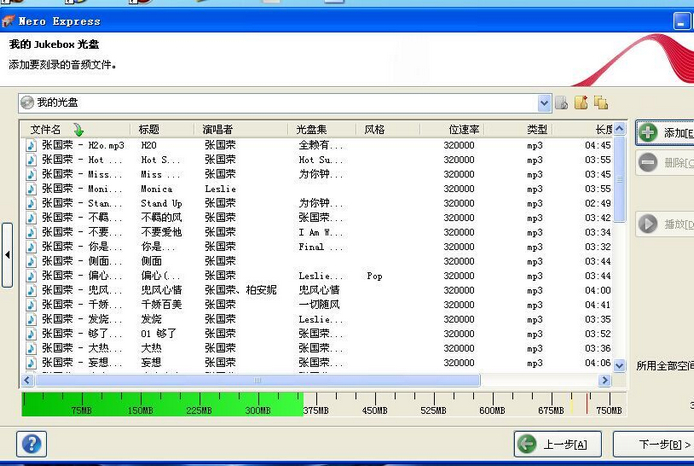
Task: Click the music note icon of 妄想 row
Action: (31, 363)
